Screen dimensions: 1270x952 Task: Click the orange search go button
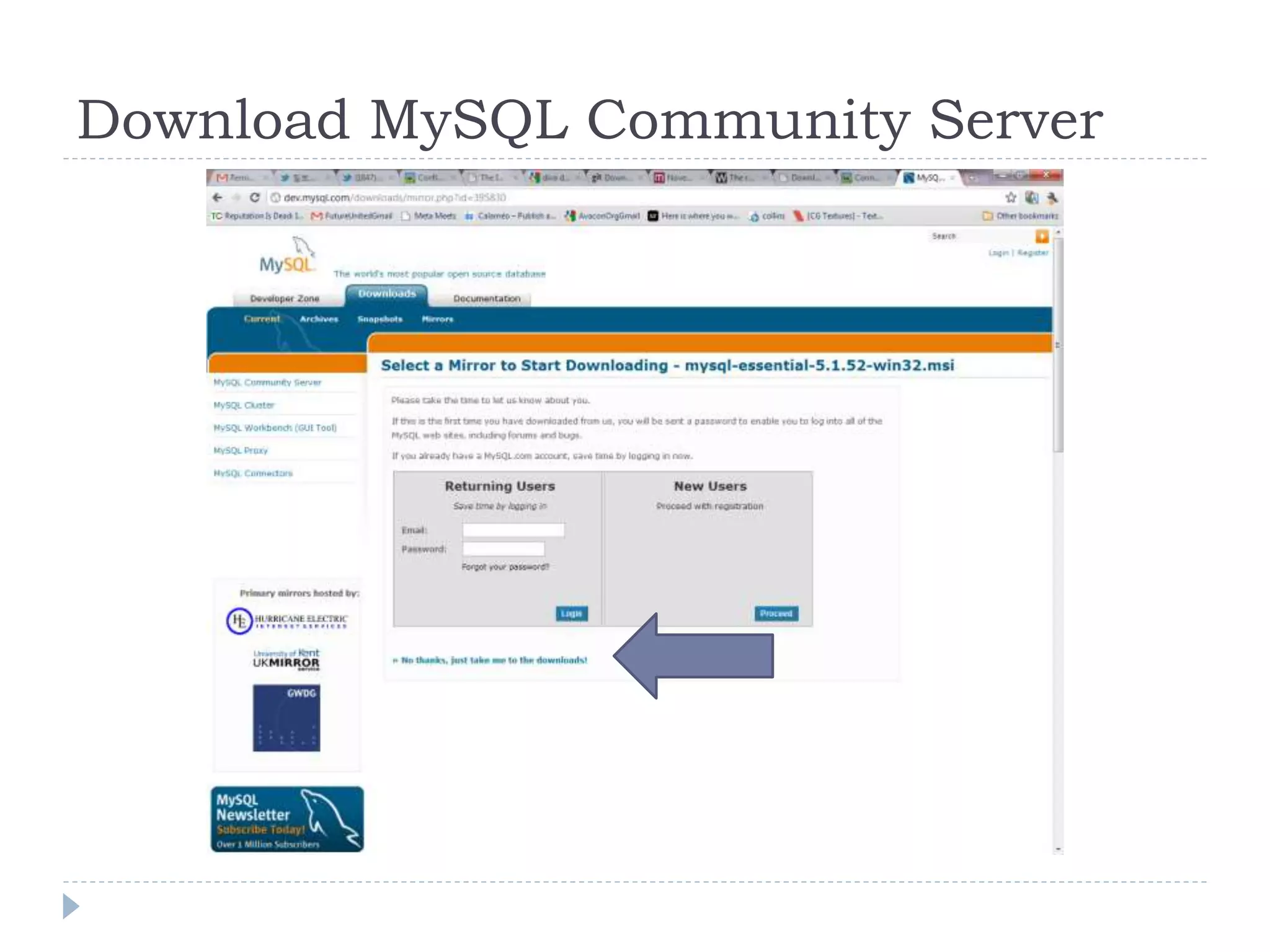(x=1042, y=236)
